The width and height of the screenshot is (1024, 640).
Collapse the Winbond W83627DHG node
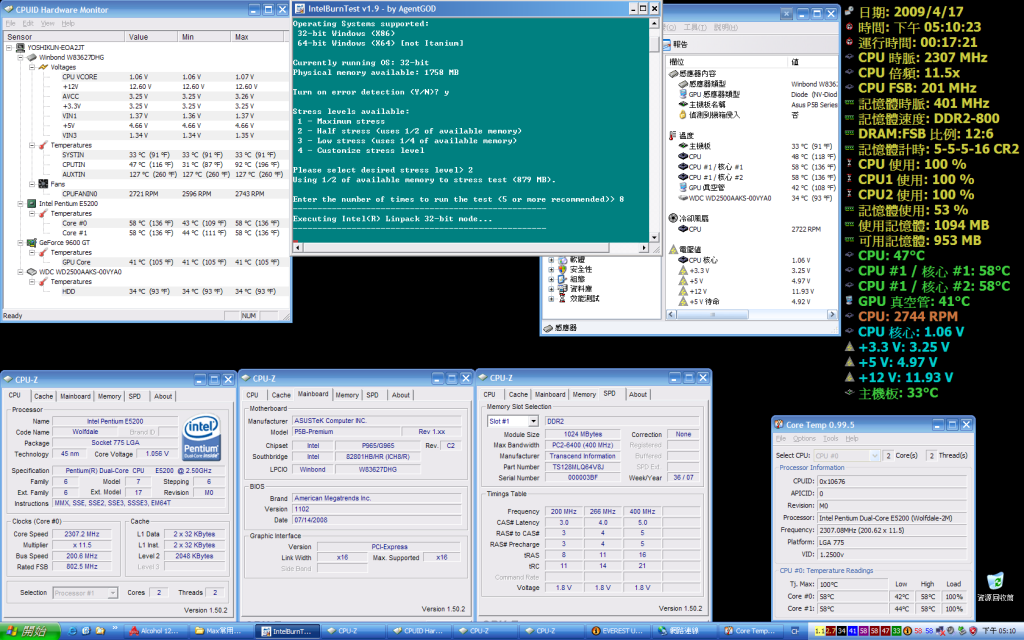[x=20, y=57]
